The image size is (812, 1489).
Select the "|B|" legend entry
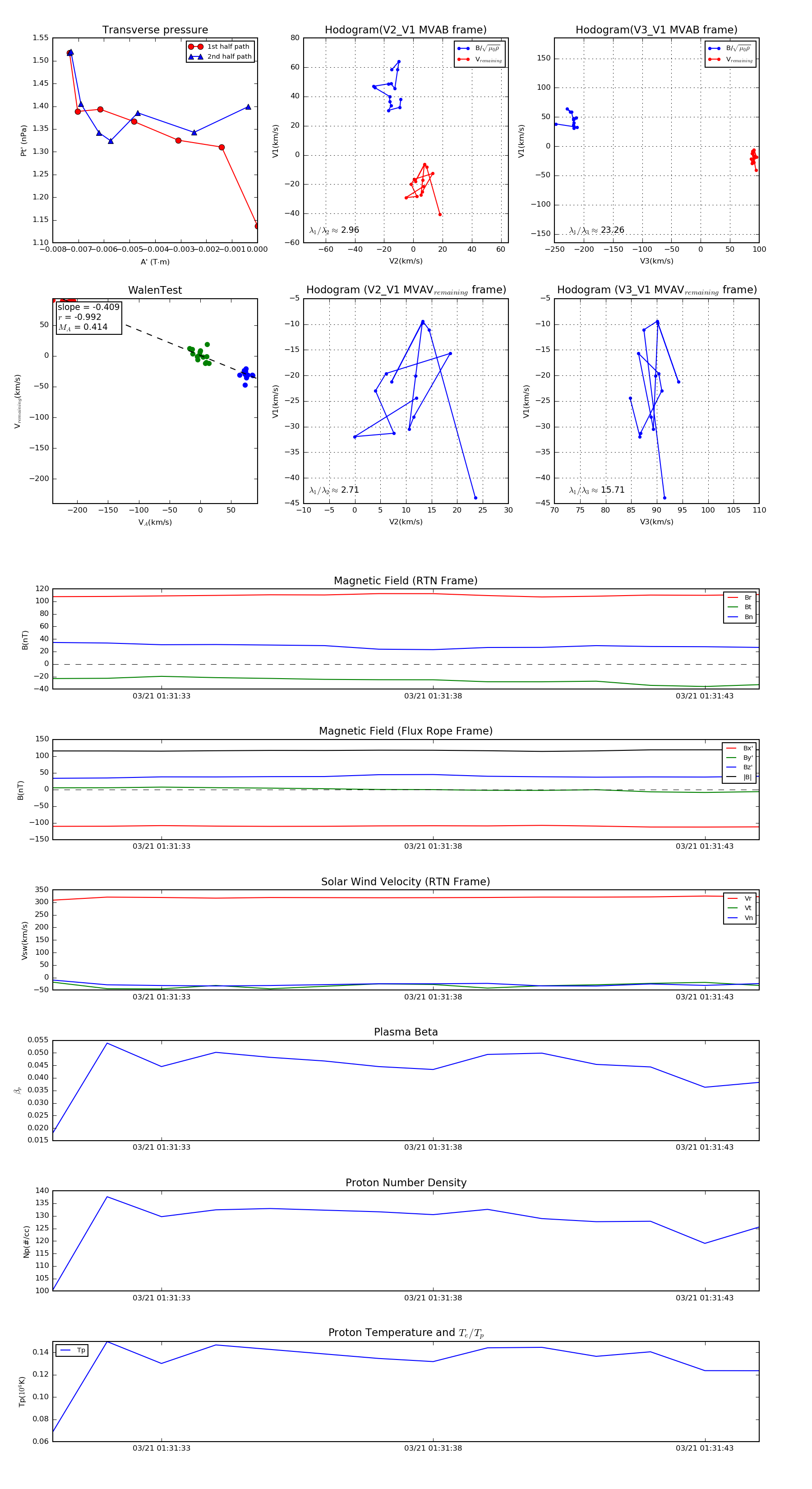coord(740,777)
